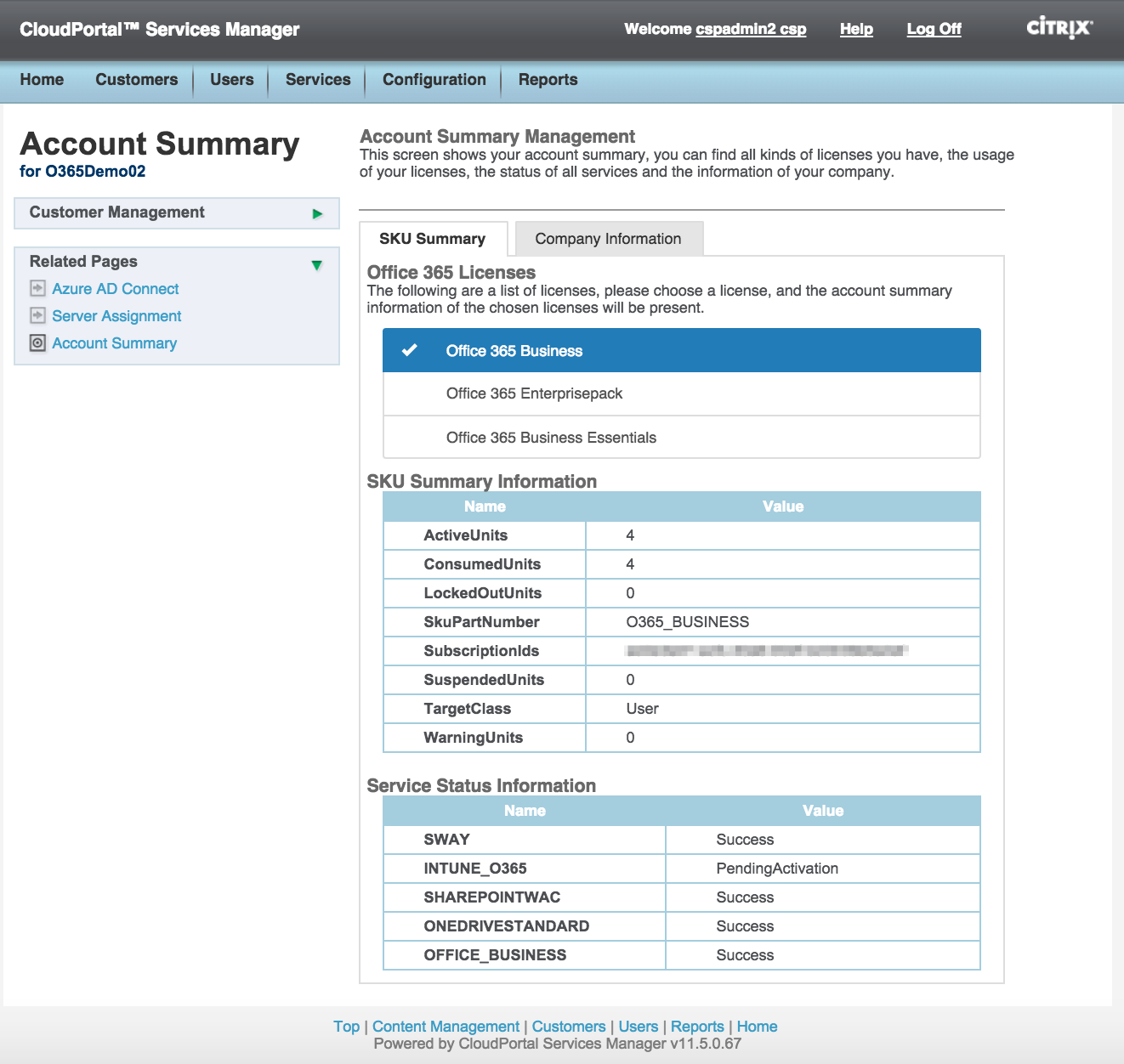The image size is (1124, 1064).
Task: Jump to page Top via footer link
Action: 346,1027
